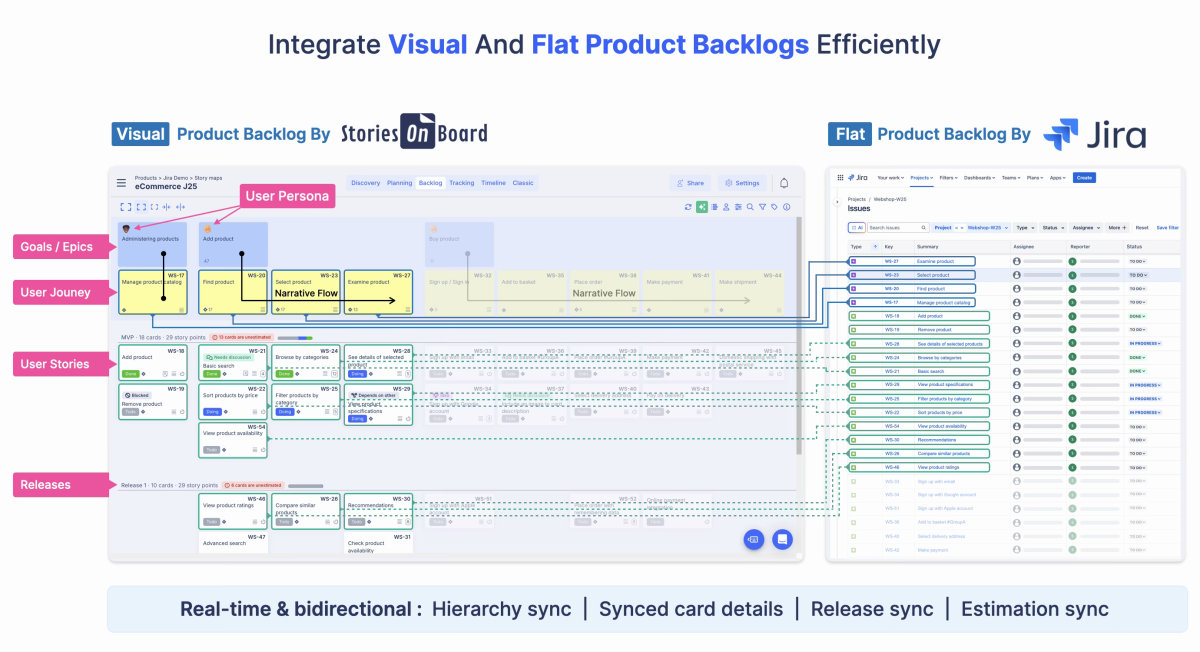
Task: Click the green reporter avatar in Select product row
Action: point(1072,275)
